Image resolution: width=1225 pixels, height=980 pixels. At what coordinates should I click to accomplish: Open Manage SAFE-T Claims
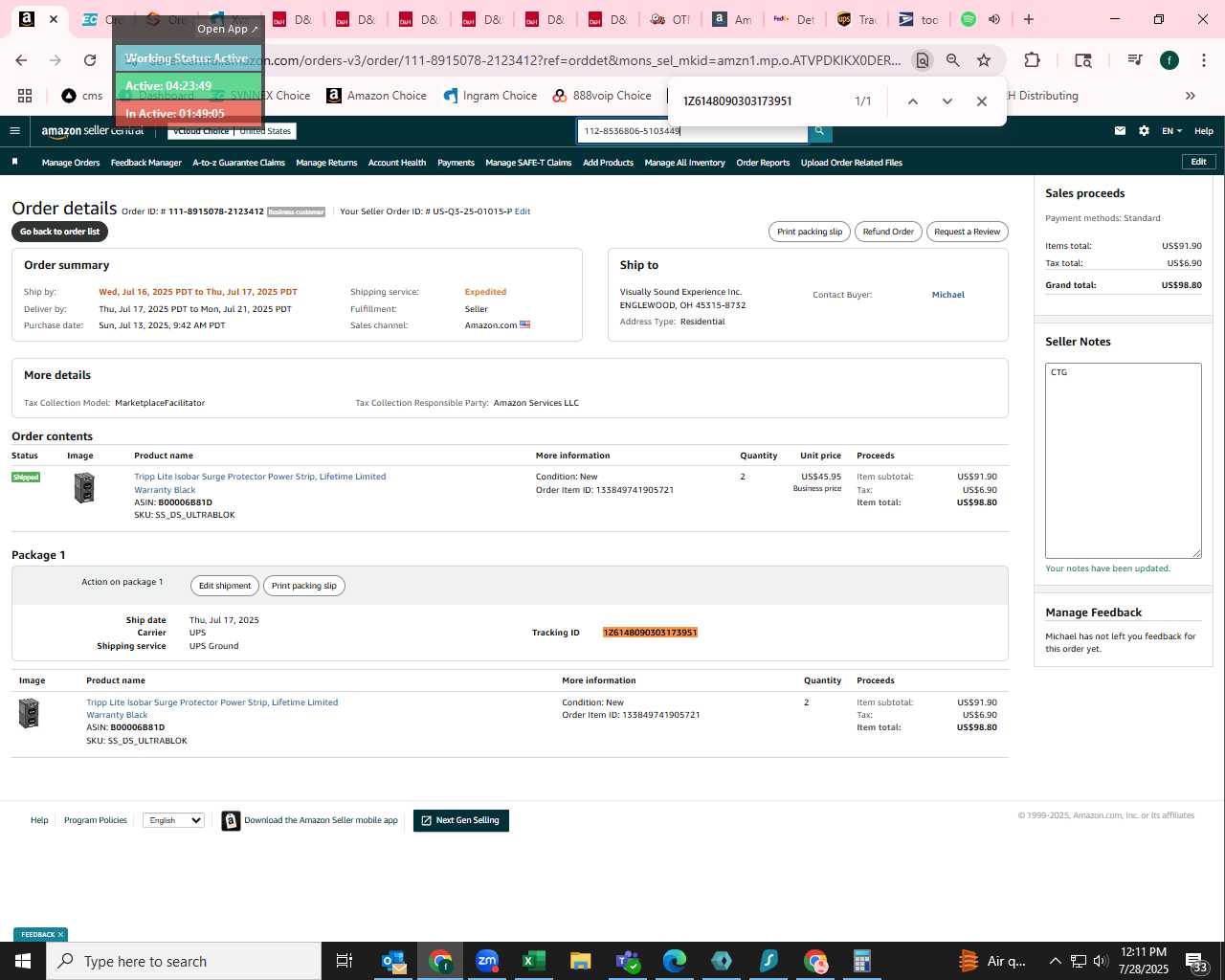click(x=528, y=163)
